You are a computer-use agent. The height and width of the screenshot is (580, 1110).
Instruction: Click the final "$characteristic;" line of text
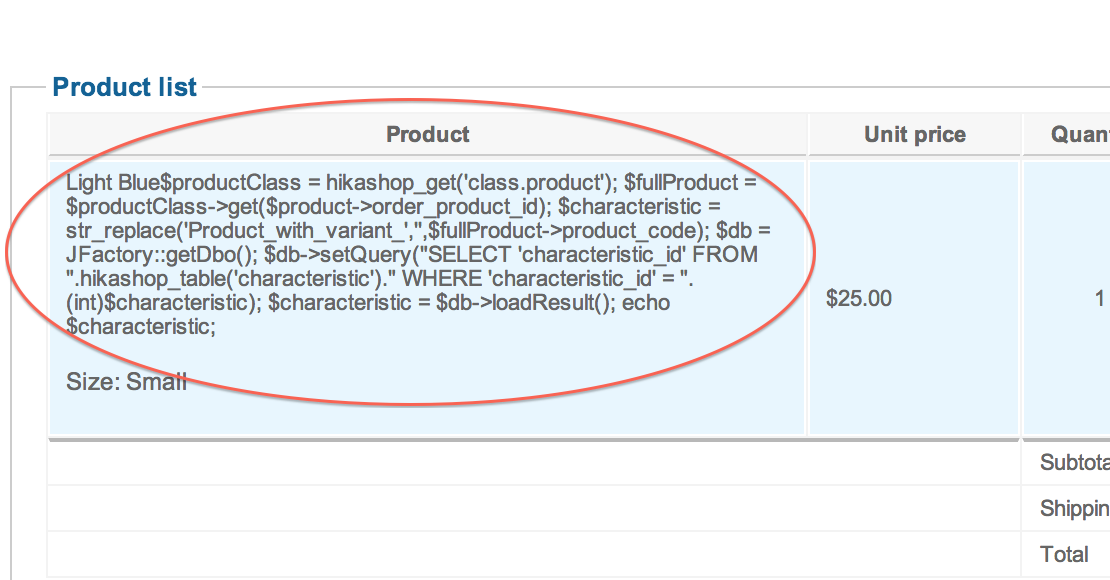tap(141, 327)
